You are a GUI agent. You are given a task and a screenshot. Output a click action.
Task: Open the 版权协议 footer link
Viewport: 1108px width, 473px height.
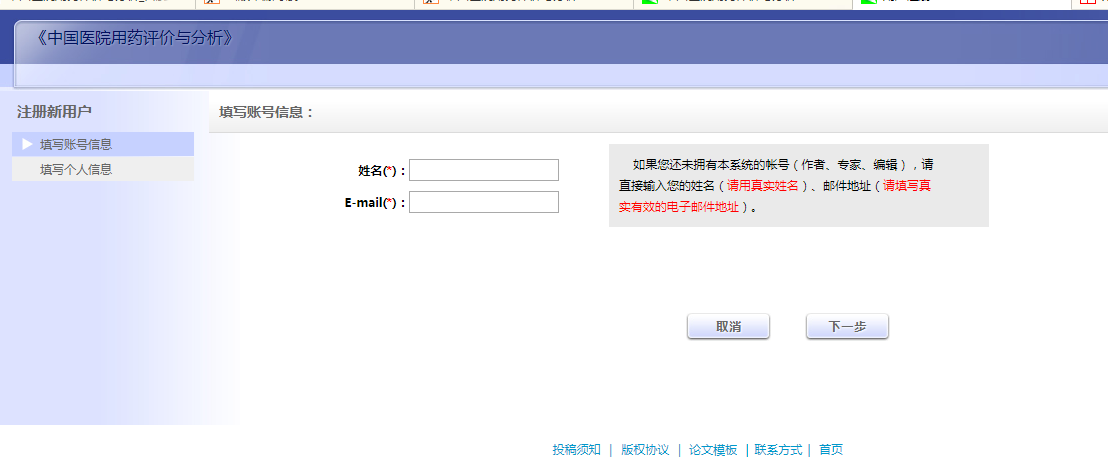[645, 450]
